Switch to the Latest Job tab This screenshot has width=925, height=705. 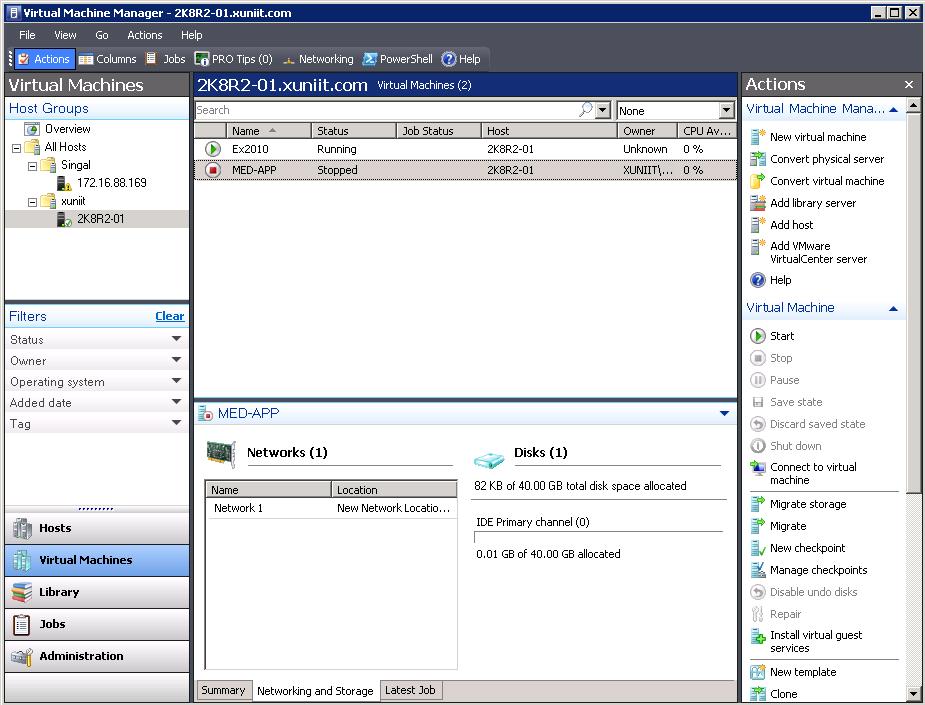[410, 690]
